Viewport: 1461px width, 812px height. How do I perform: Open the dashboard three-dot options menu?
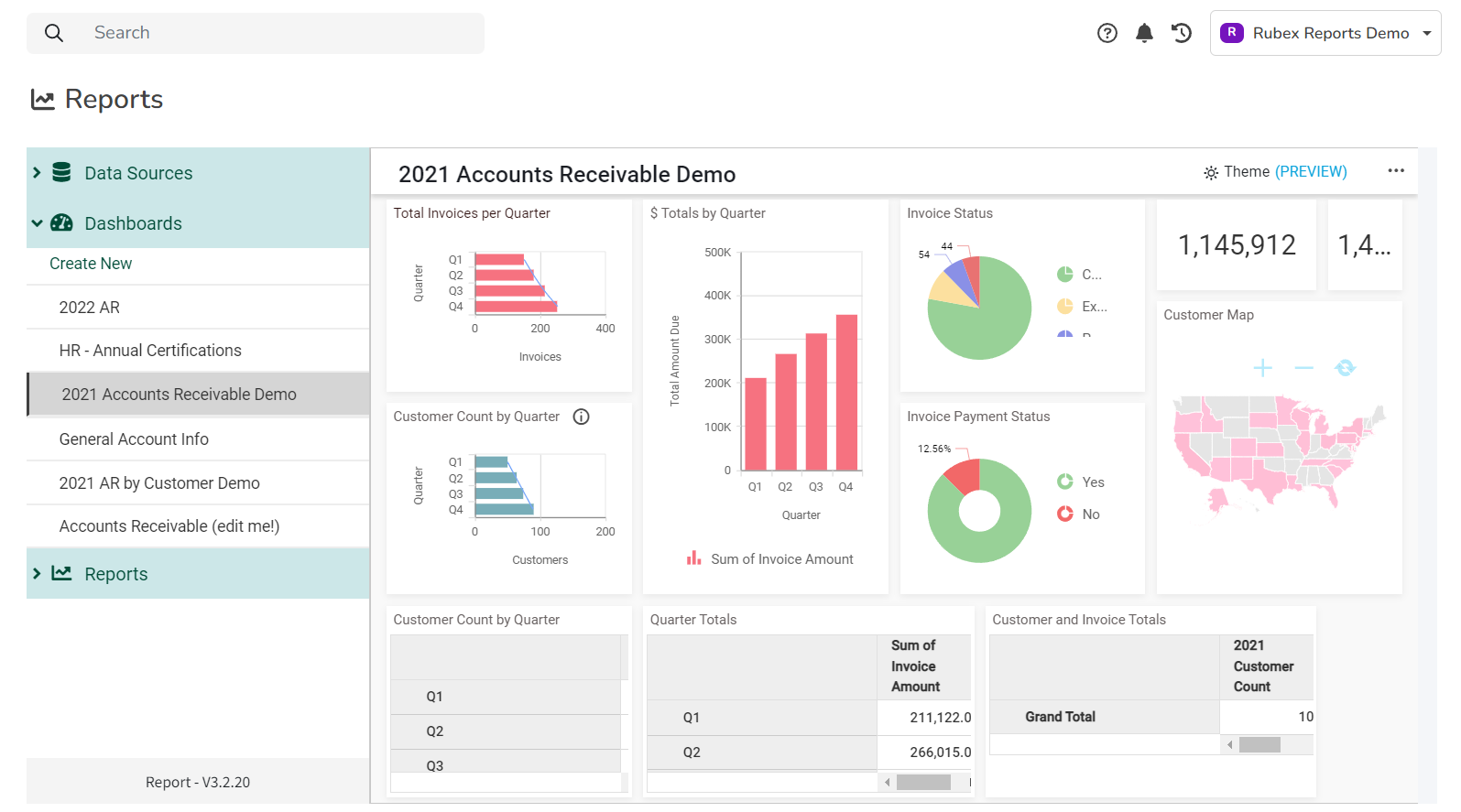pyautogui.click(x=1395, y=171)
